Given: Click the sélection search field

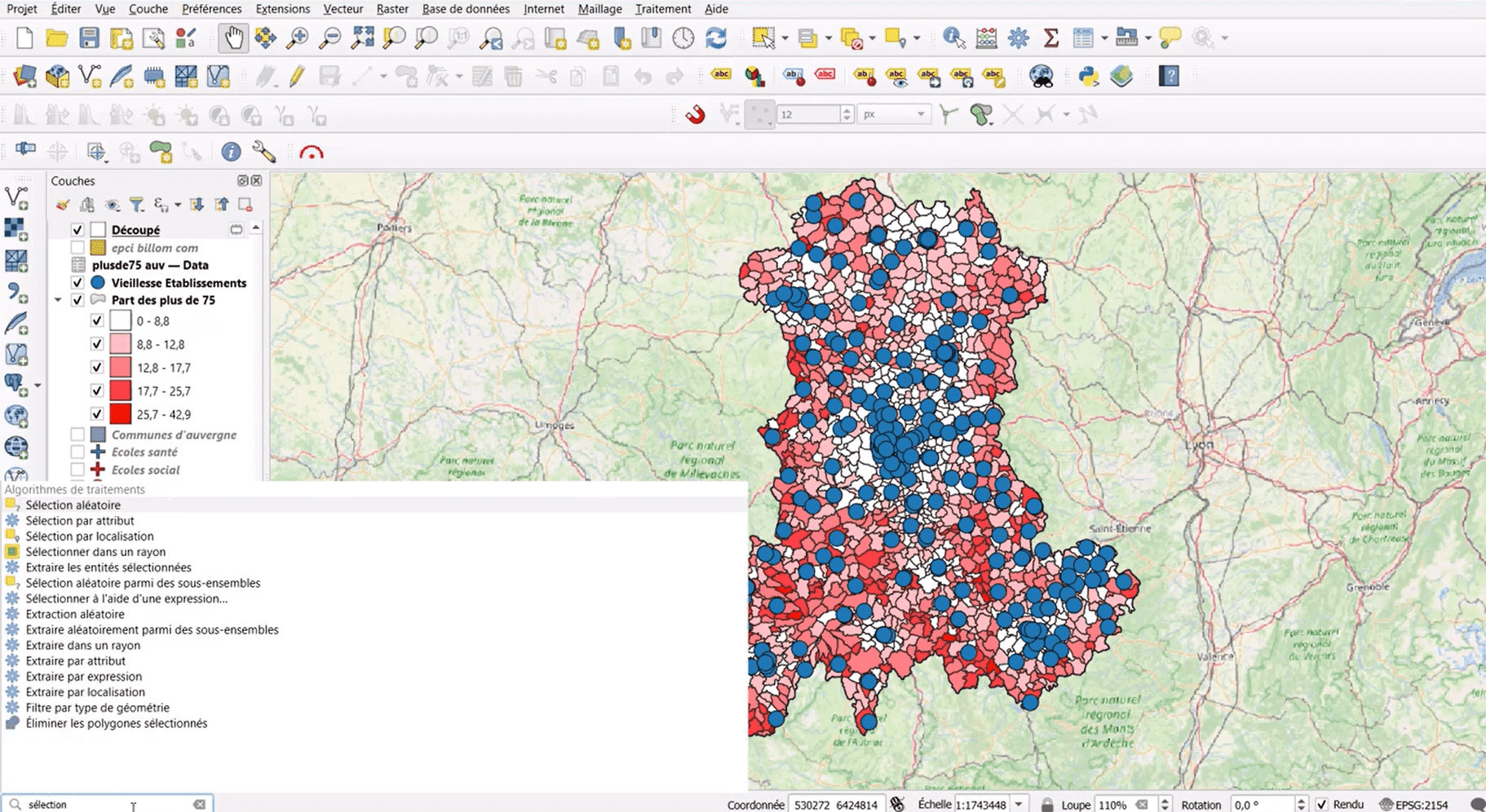Looking at the screenshot, I should coord(108,805).
